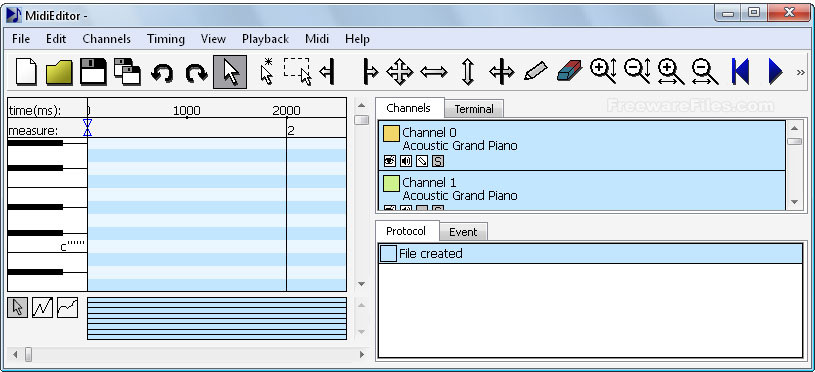Open the Timing menu
The height and width of the screenshot is (372, 815).
tap(166, 39)
